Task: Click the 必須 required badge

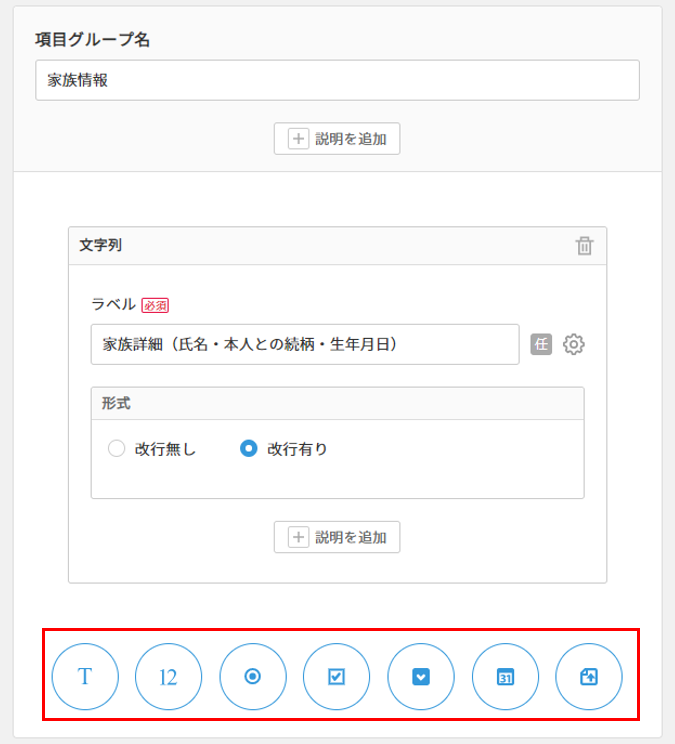Action: tap(155, 305)
